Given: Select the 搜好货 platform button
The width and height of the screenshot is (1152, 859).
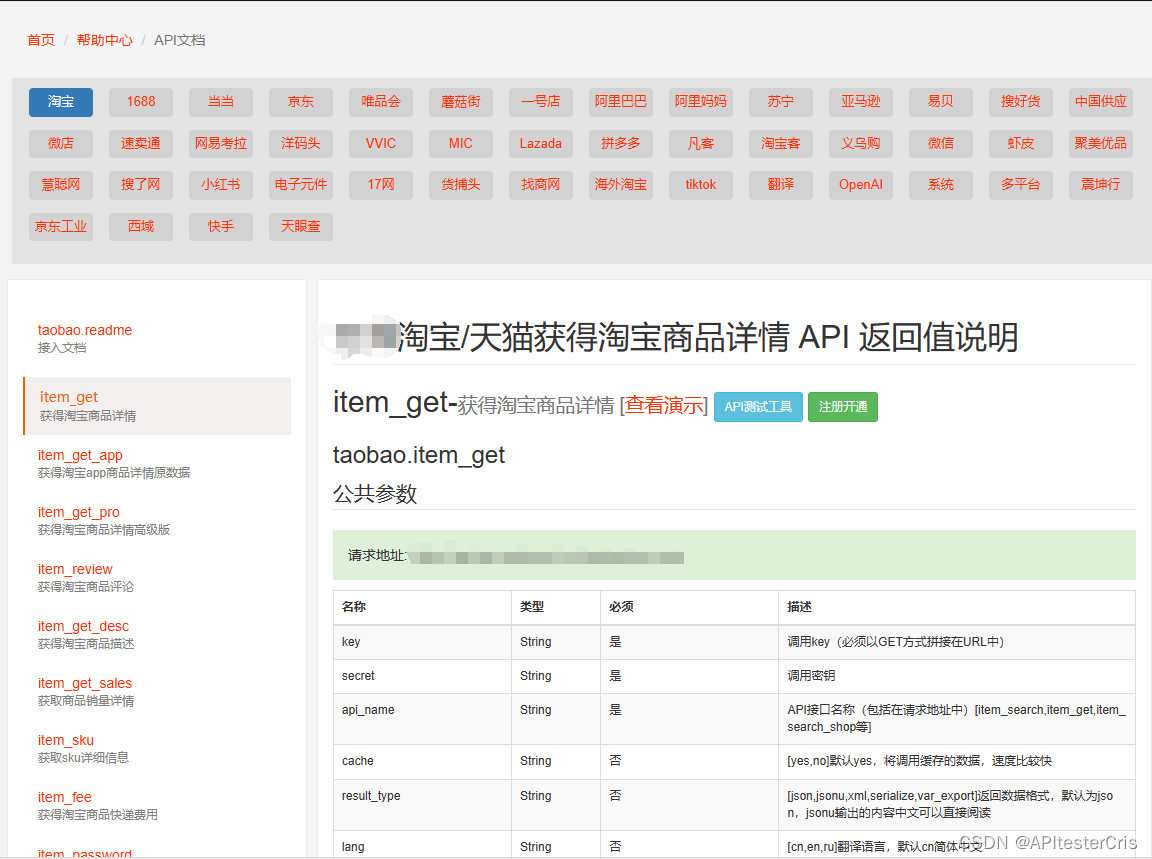Looking at the screenshot, I should (1021, 102).
